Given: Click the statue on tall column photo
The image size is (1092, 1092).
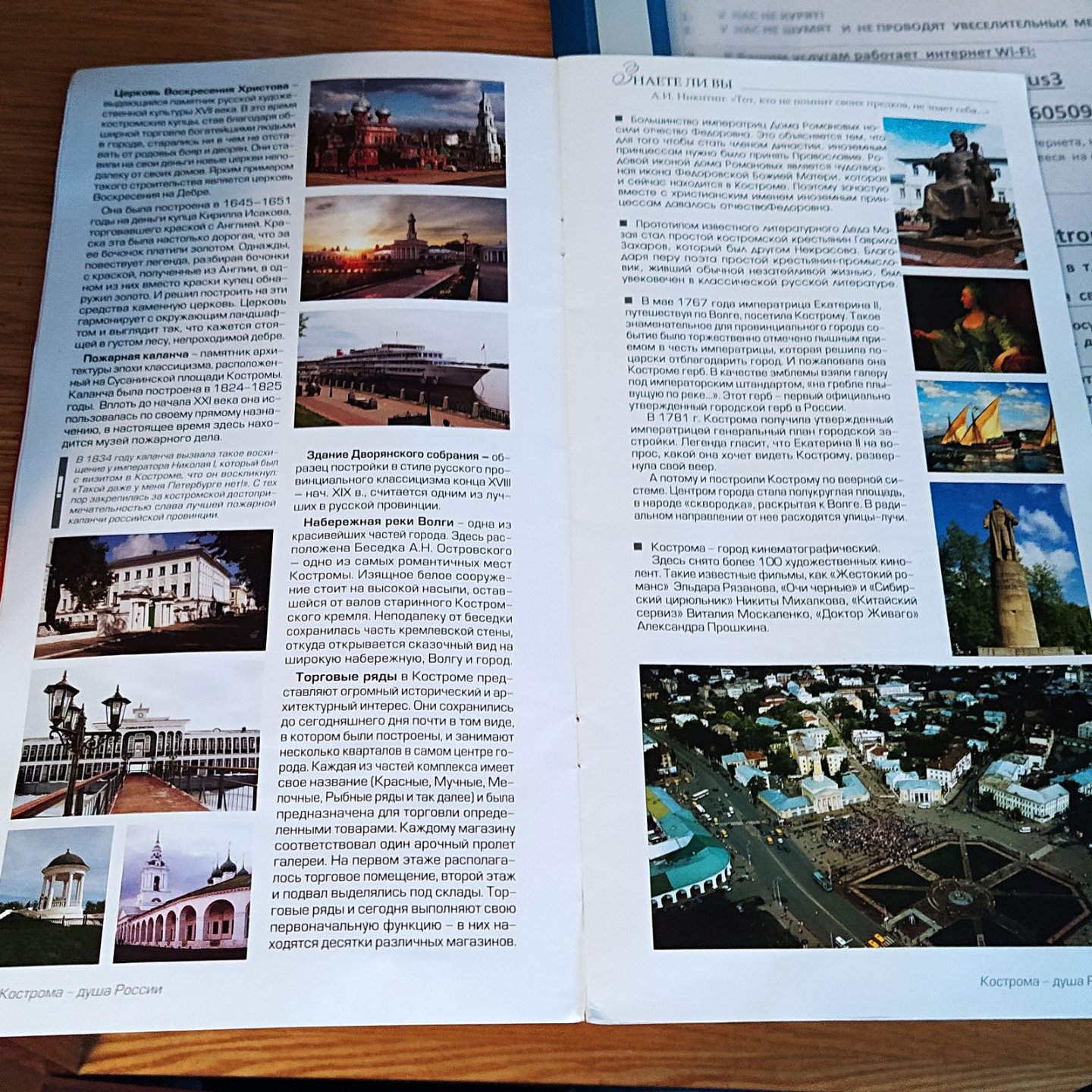Looking at the screenshot, I should tap(1012, 569).
